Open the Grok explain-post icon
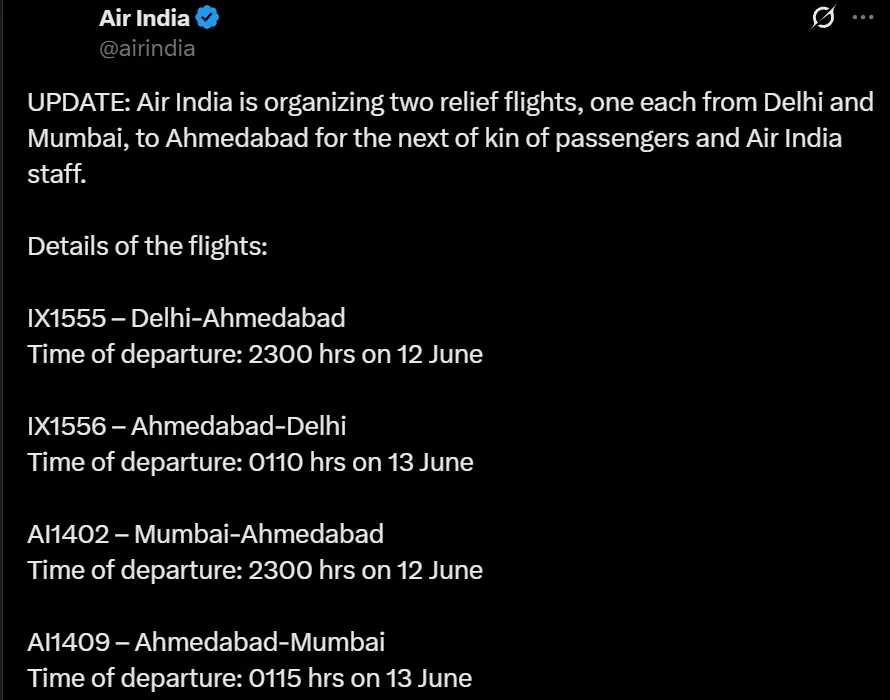Screen dimensions: 890x700 pos(823,17)
